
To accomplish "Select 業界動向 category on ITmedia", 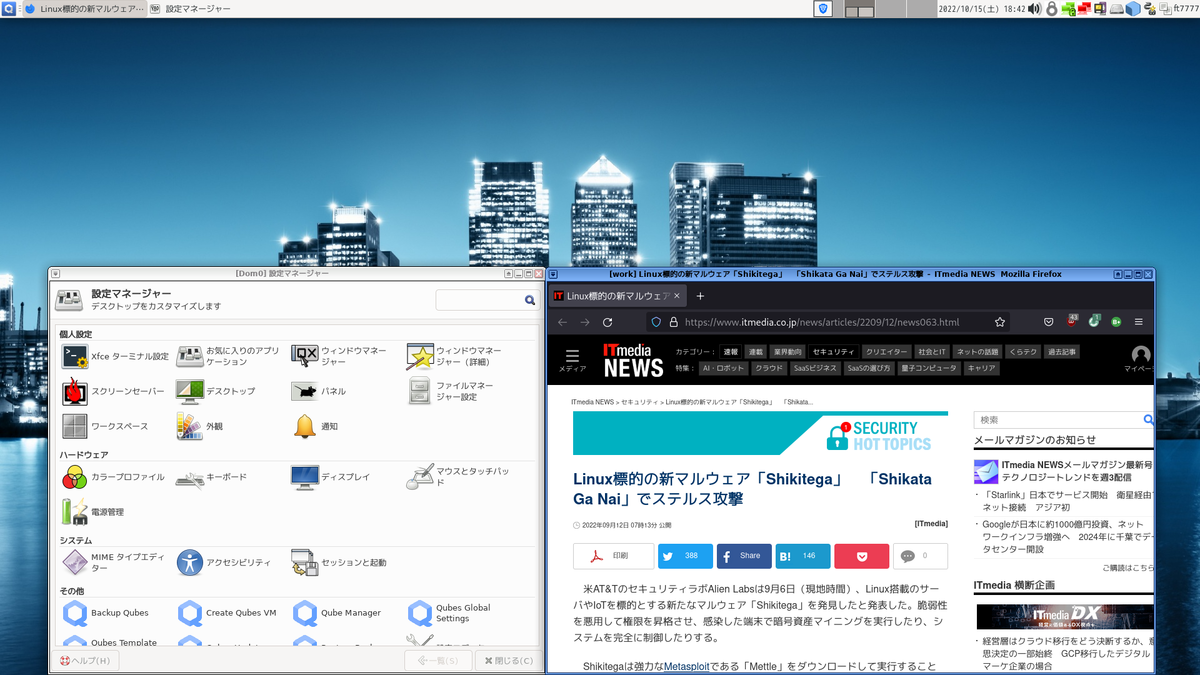I will point(788,352).
